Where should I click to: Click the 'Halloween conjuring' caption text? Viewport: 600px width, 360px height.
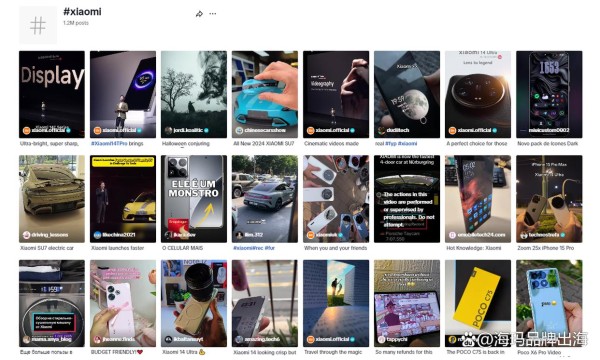click(x=186, y=143)
